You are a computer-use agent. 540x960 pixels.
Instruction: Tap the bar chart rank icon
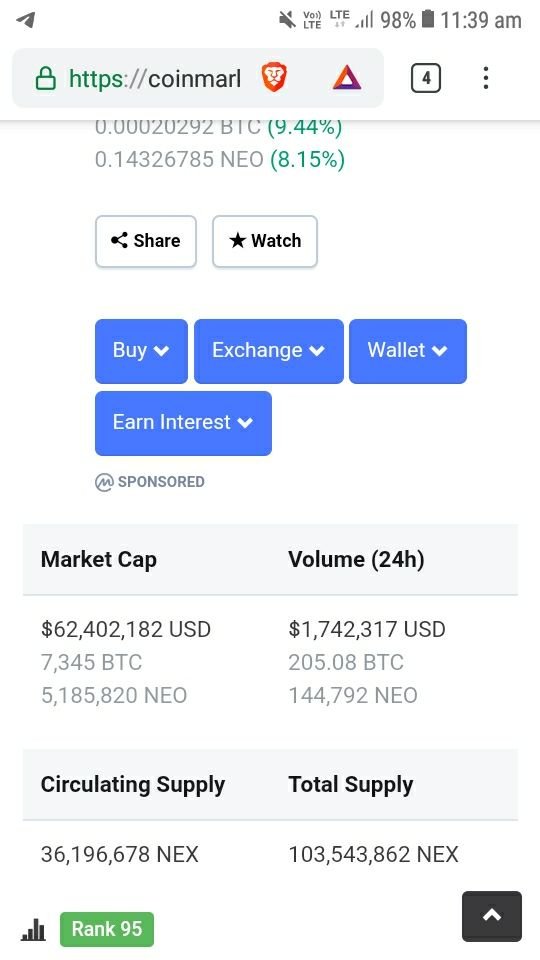click(x=33, y=929)
